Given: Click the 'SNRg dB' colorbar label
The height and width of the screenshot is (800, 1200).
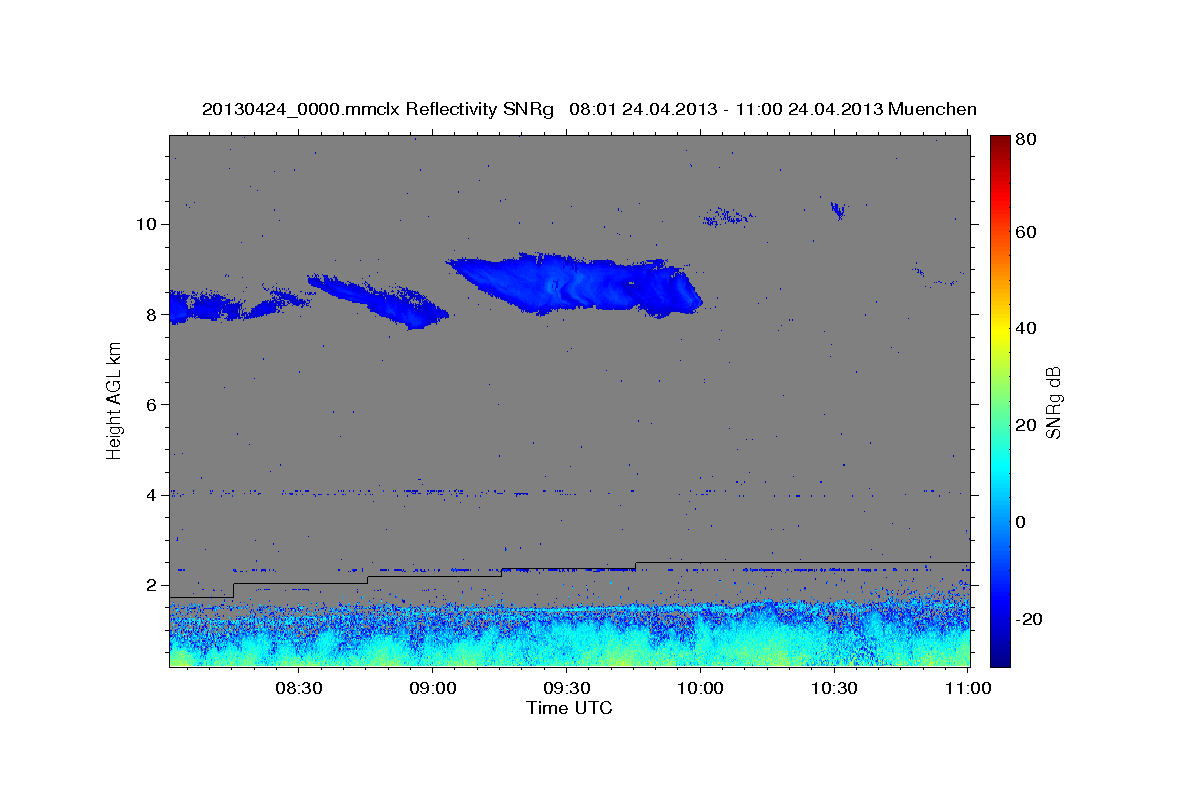Looking at the screenshot, I should point(1053,402).
